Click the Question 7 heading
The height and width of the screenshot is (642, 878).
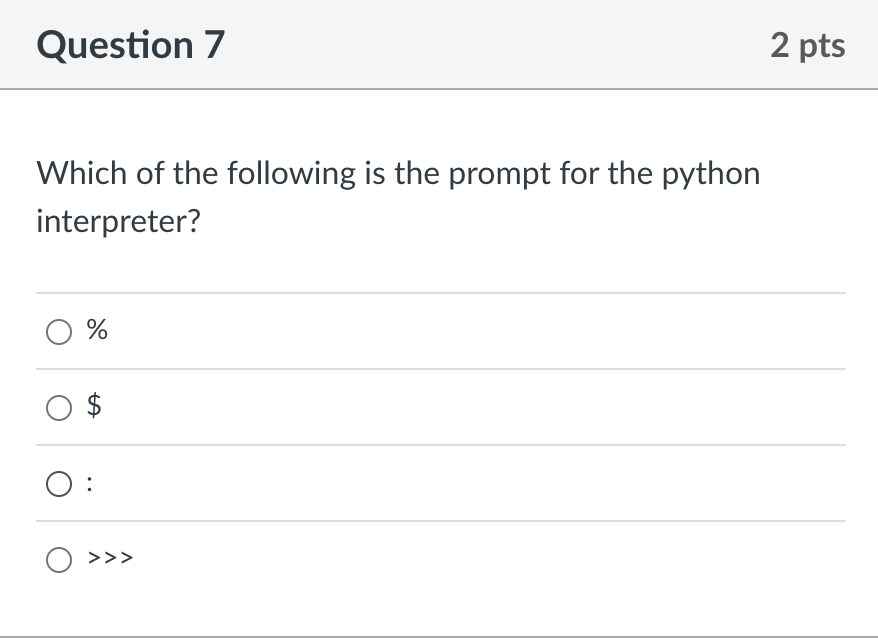(x=130, y=45)
